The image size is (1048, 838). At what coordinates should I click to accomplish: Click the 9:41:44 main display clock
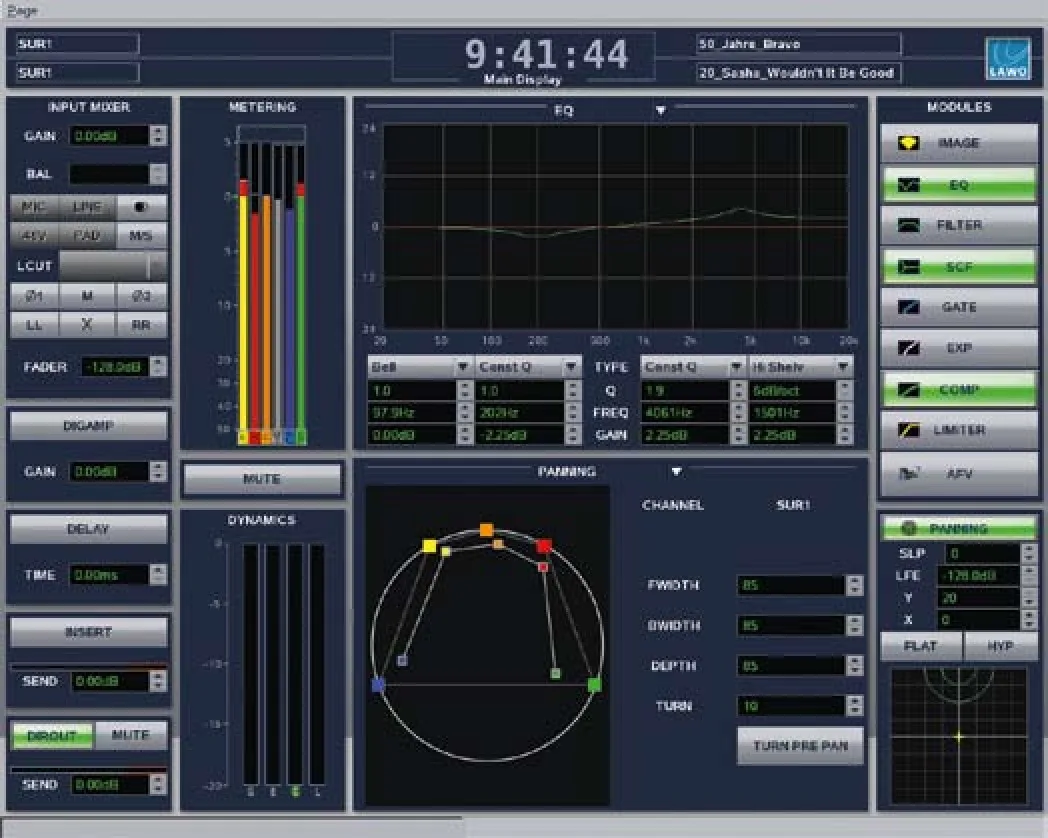[546, 55]
